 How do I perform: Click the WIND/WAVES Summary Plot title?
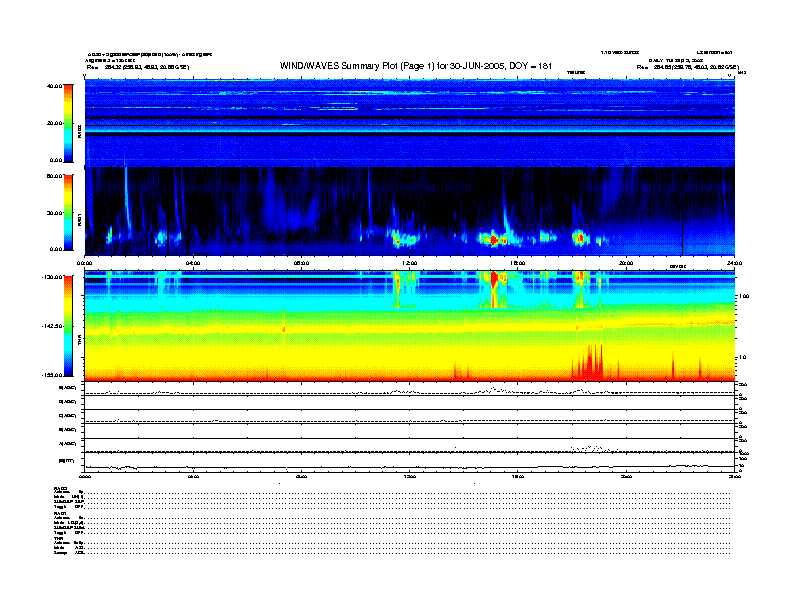[x=416, y=66]
